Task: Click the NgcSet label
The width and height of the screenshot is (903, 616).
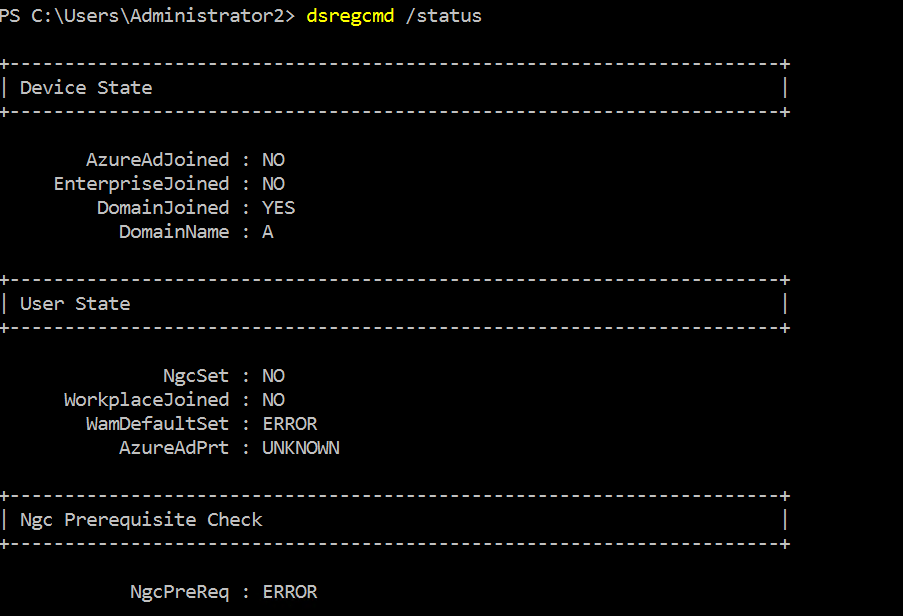Action: coord(196,377)
